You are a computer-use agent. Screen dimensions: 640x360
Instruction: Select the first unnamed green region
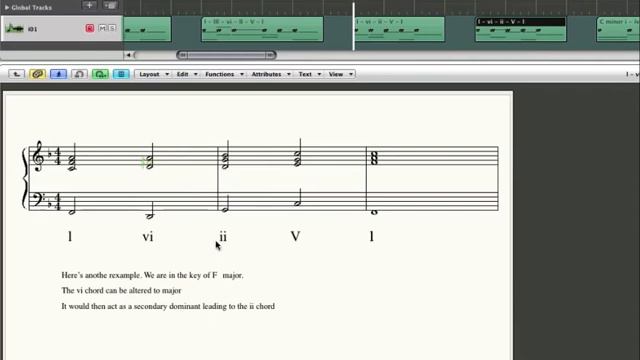(x=147, y=29)
